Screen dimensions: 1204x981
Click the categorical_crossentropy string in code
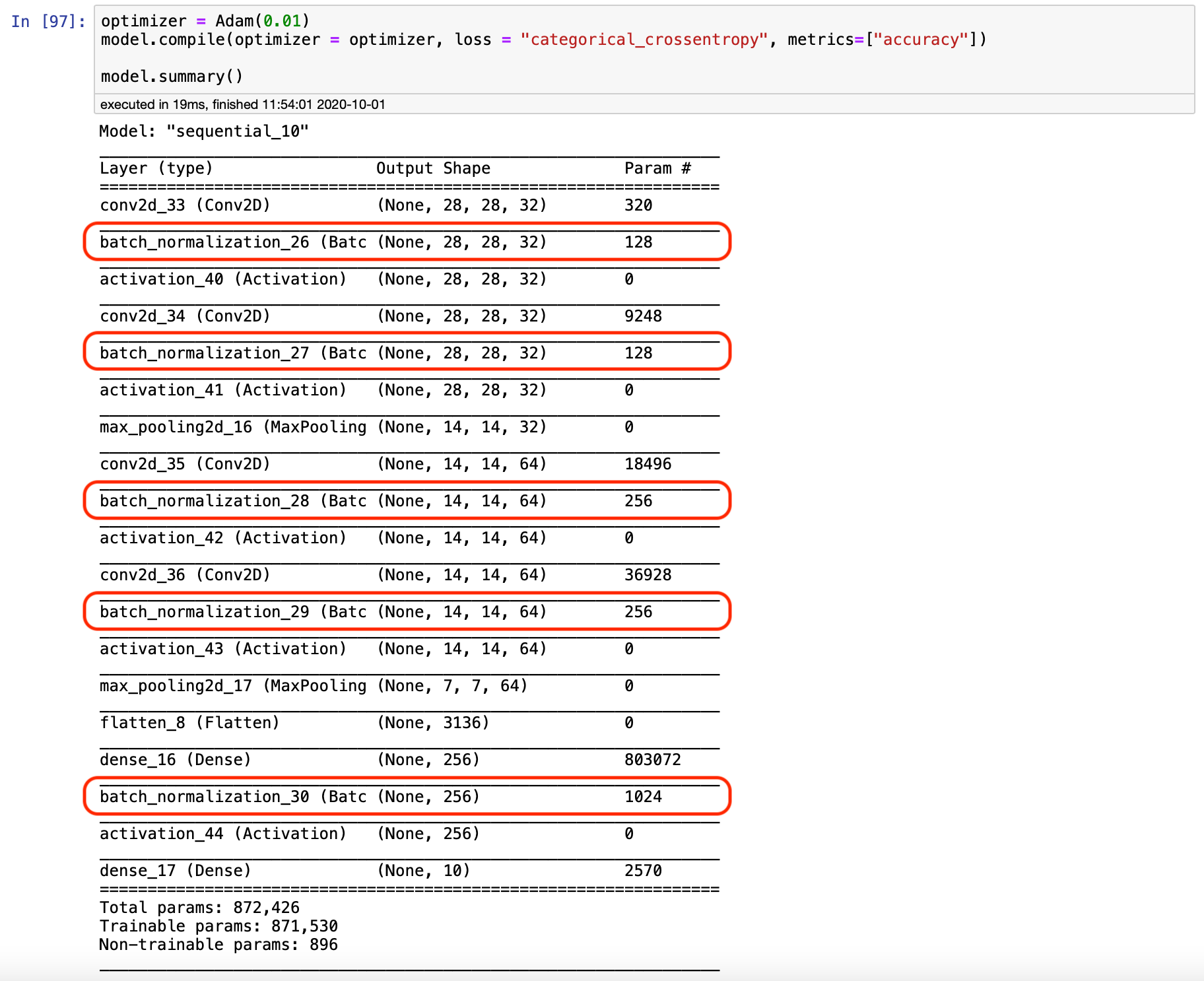pyautogui.click(x=644, y=40)
